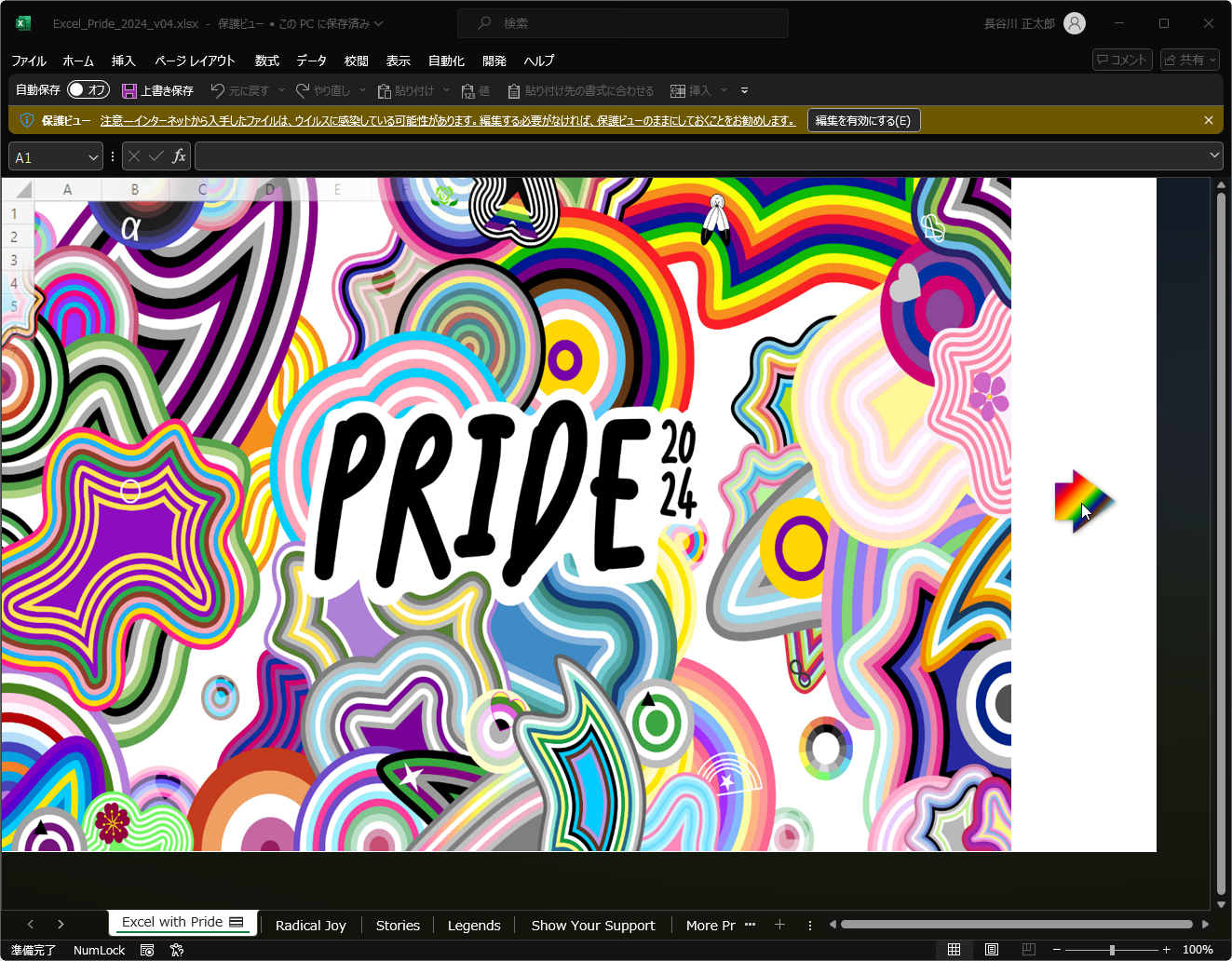Expand the formula bar chevron

point(1213,156)
